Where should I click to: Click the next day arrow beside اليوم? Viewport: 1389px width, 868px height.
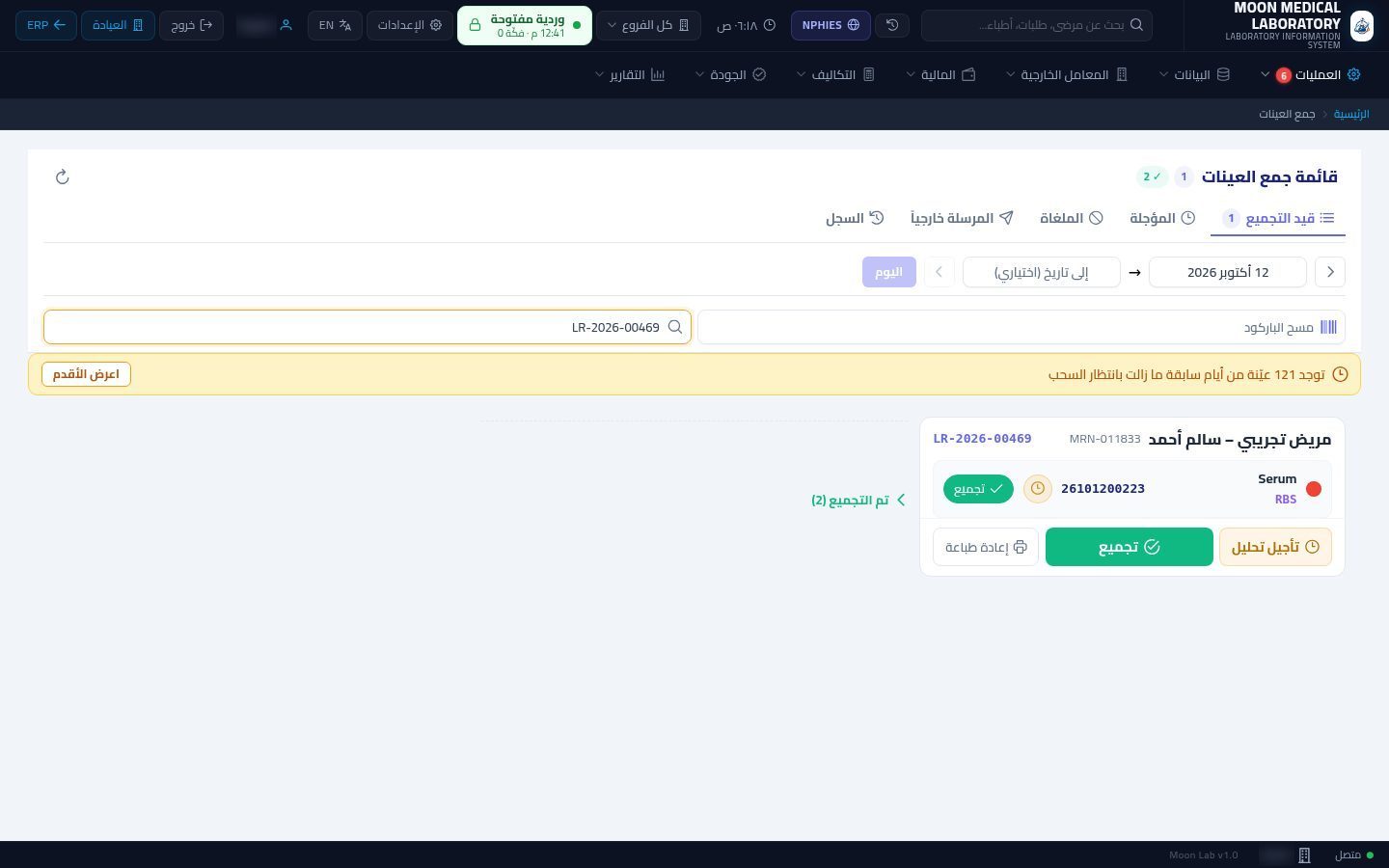pyautogui.click(x=939, y=272)
